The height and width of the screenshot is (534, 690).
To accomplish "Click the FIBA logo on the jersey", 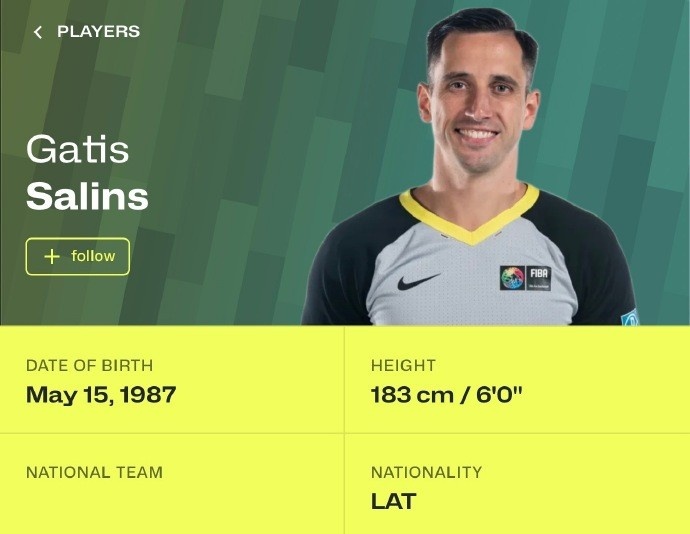I will click(539, 278).
